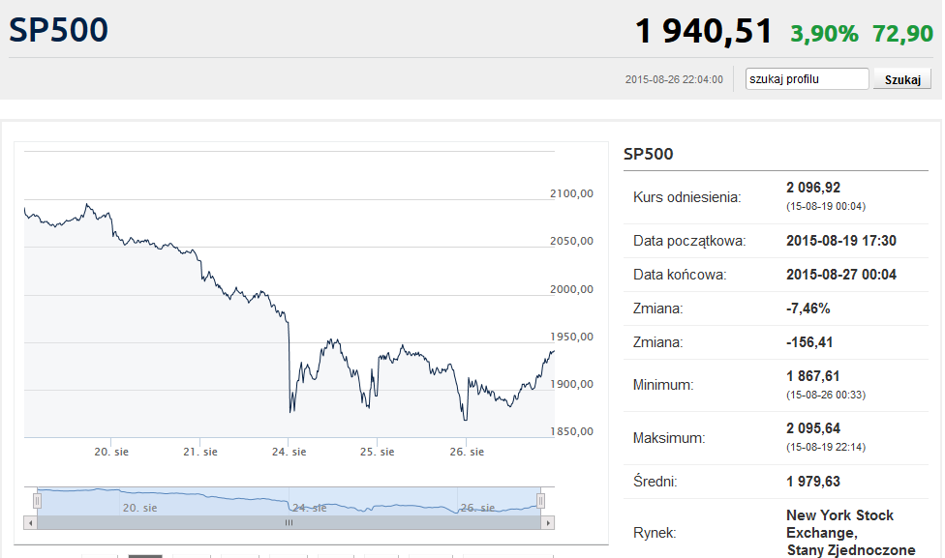Click the scrollbar right arrow under the chart
945x558 pixels.
click(547, 522)
